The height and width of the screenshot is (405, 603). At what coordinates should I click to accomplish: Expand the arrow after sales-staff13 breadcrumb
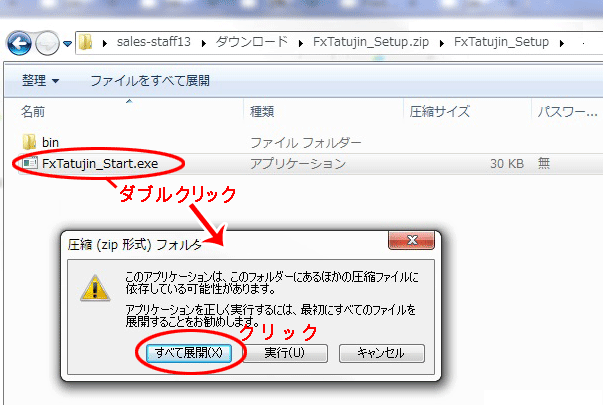point(204,43)
